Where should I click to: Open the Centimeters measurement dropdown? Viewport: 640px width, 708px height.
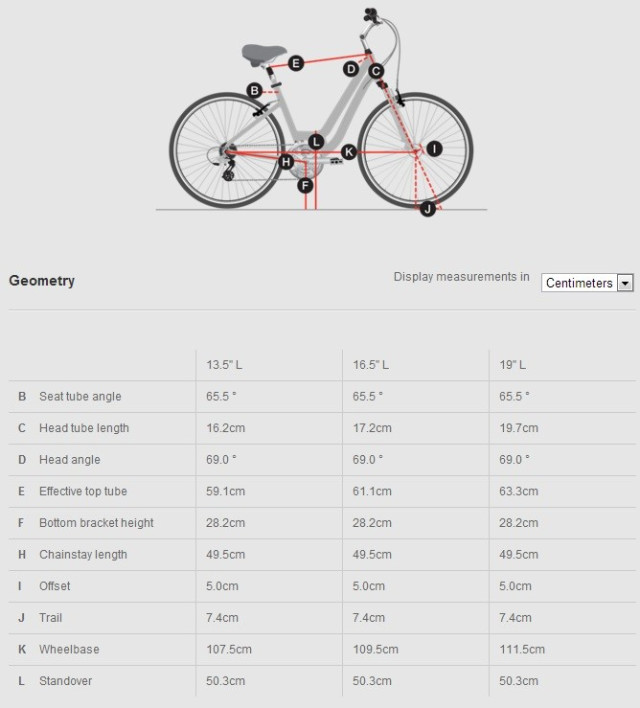579,283
